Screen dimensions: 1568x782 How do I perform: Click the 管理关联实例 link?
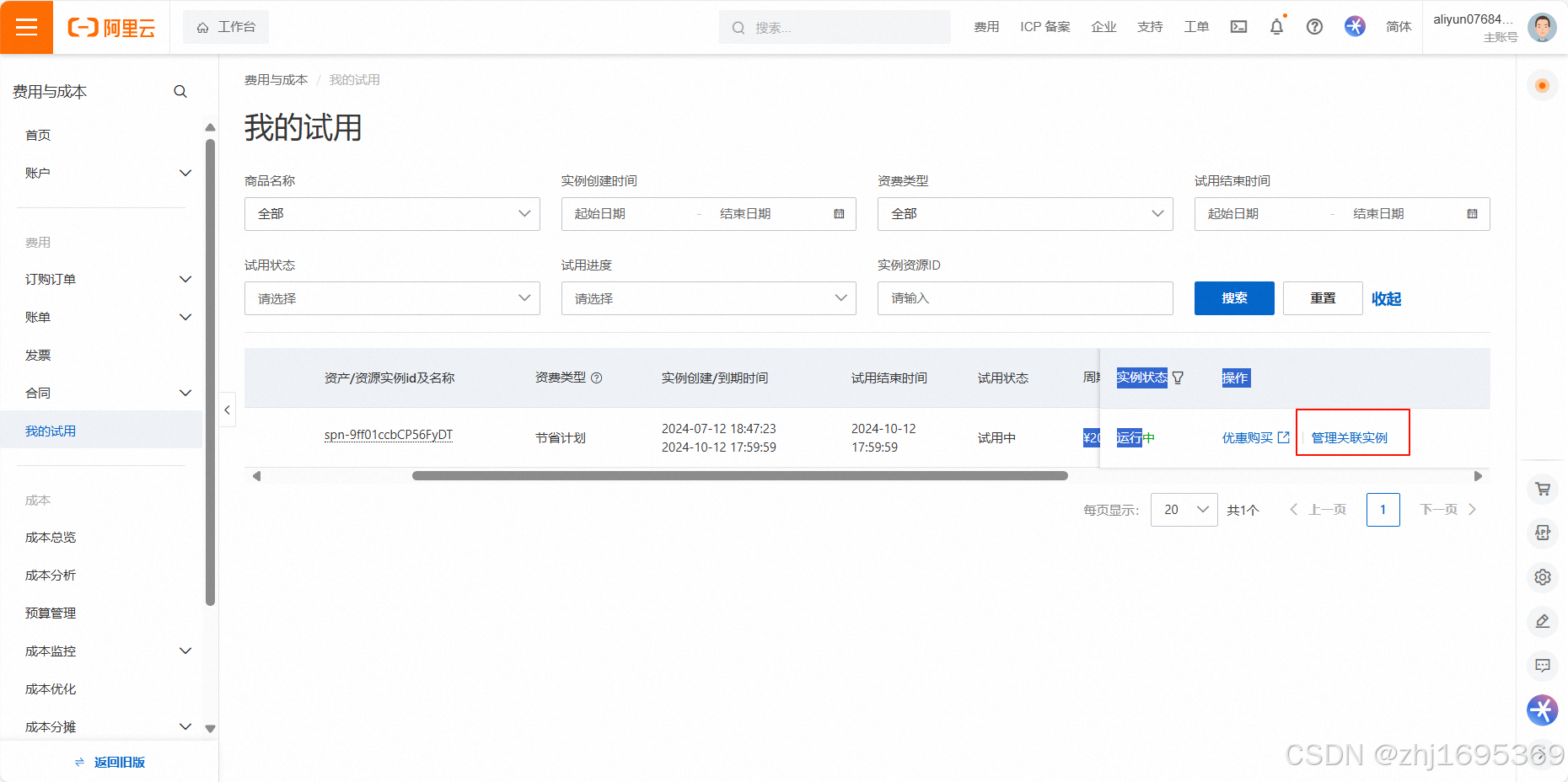pyautogui.click(x=1349, y=437)
